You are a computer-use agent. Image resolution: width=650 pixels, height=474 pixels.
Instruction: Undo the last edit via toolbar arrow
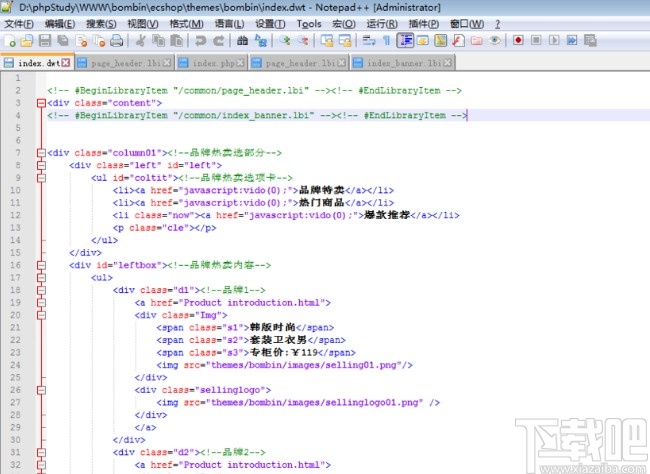click(200, 41)
